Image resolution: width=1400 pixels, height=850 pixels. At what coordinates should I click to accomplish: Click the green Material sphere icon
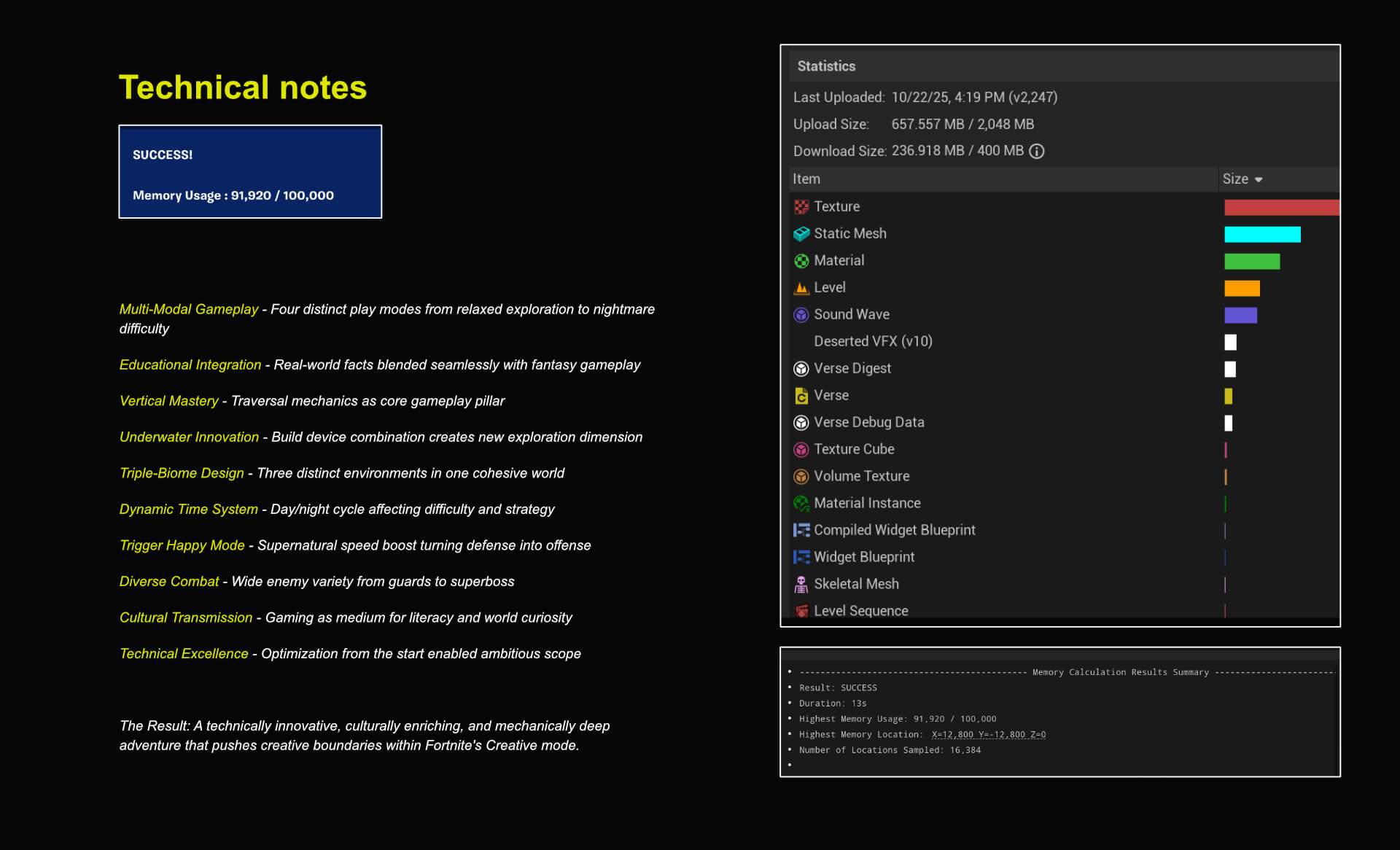(x=801, y=261)
